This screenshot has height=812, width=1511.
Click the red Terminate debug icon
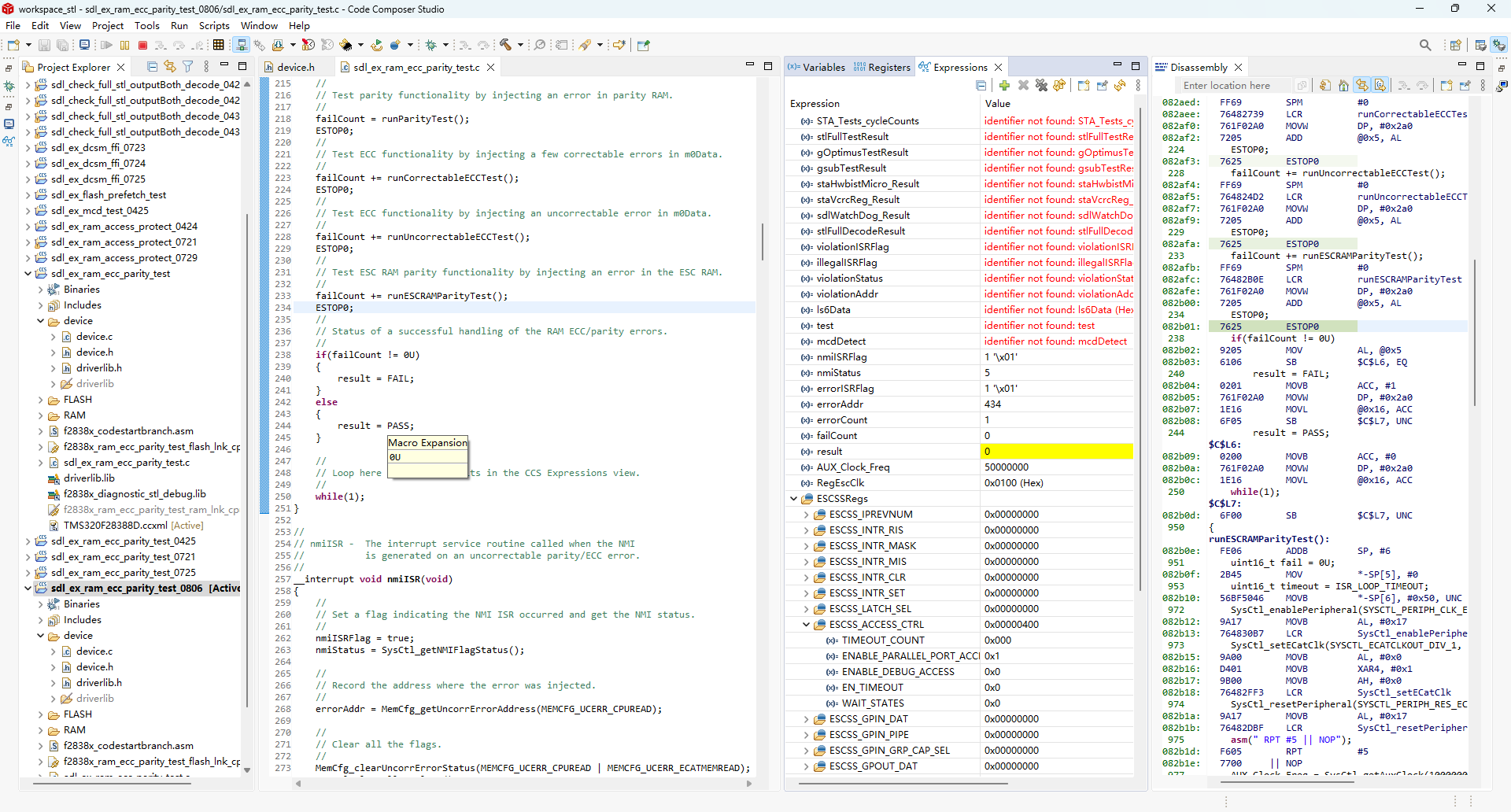pos(142,45)
